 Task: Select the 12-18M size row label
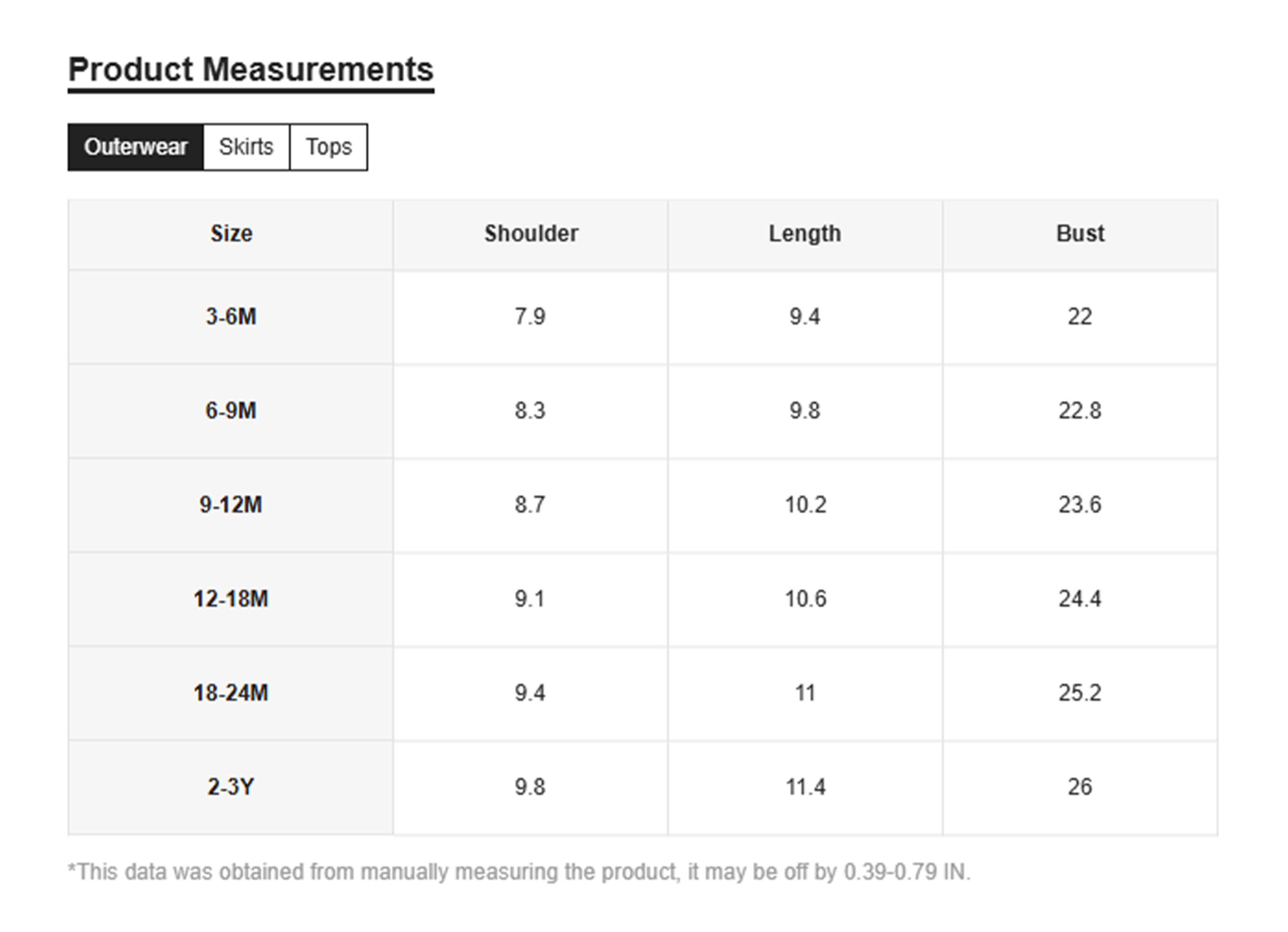(x=231, y=599)
